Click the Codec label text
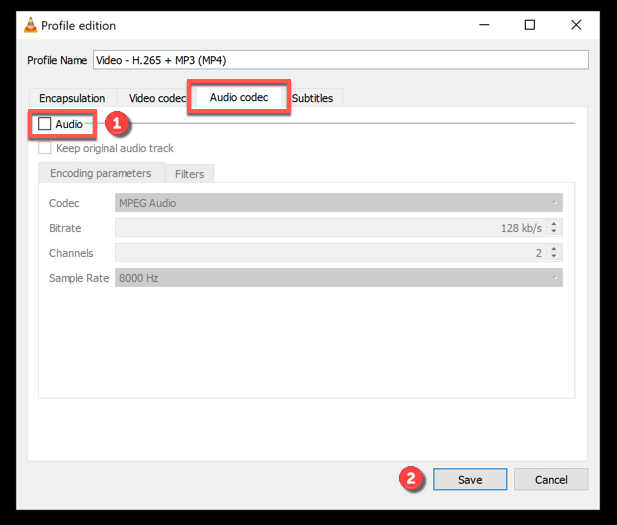 click(64, 203)
